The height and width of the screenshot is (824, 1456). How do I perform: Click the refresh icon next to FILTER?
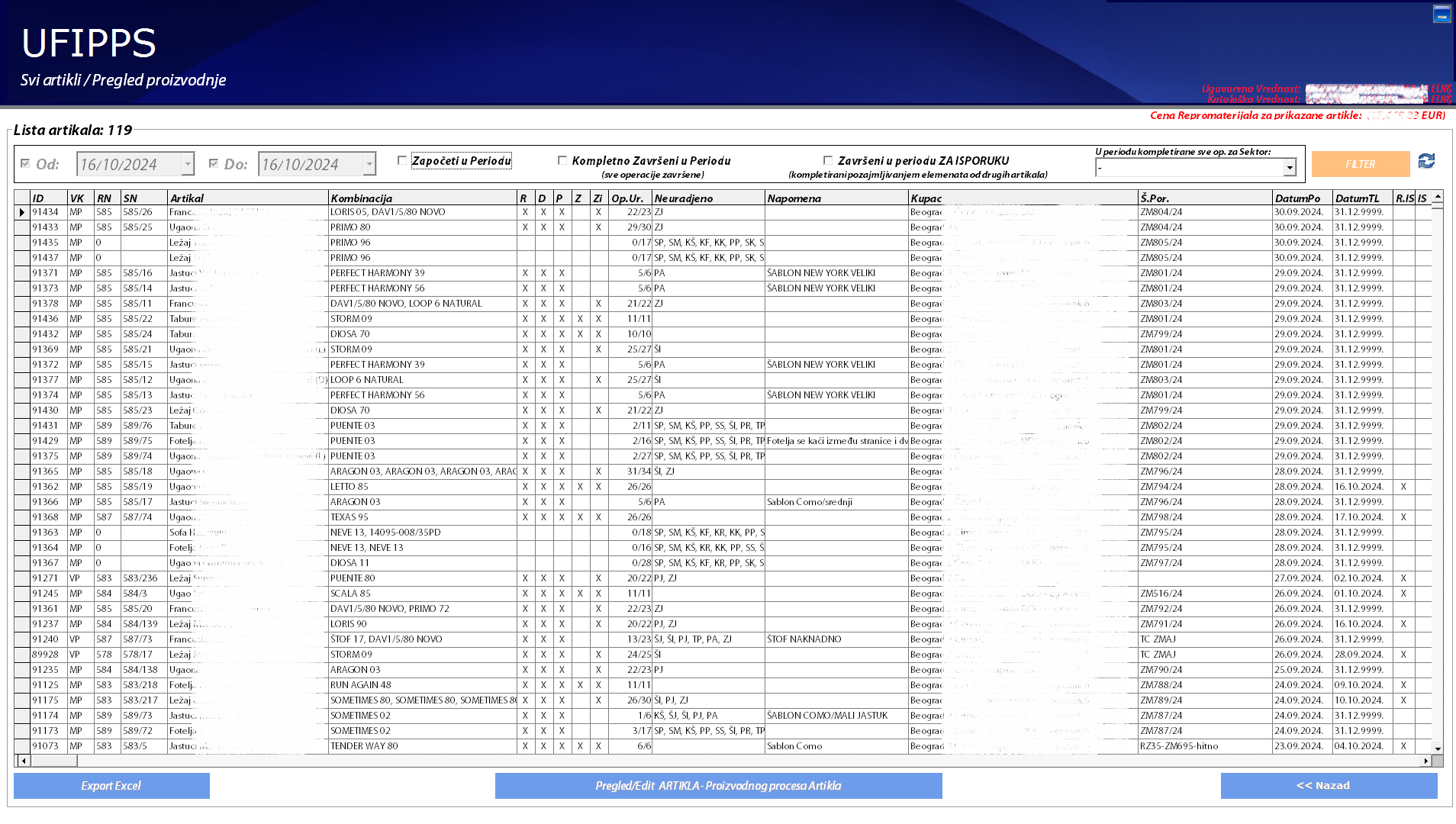point(1426,161)
